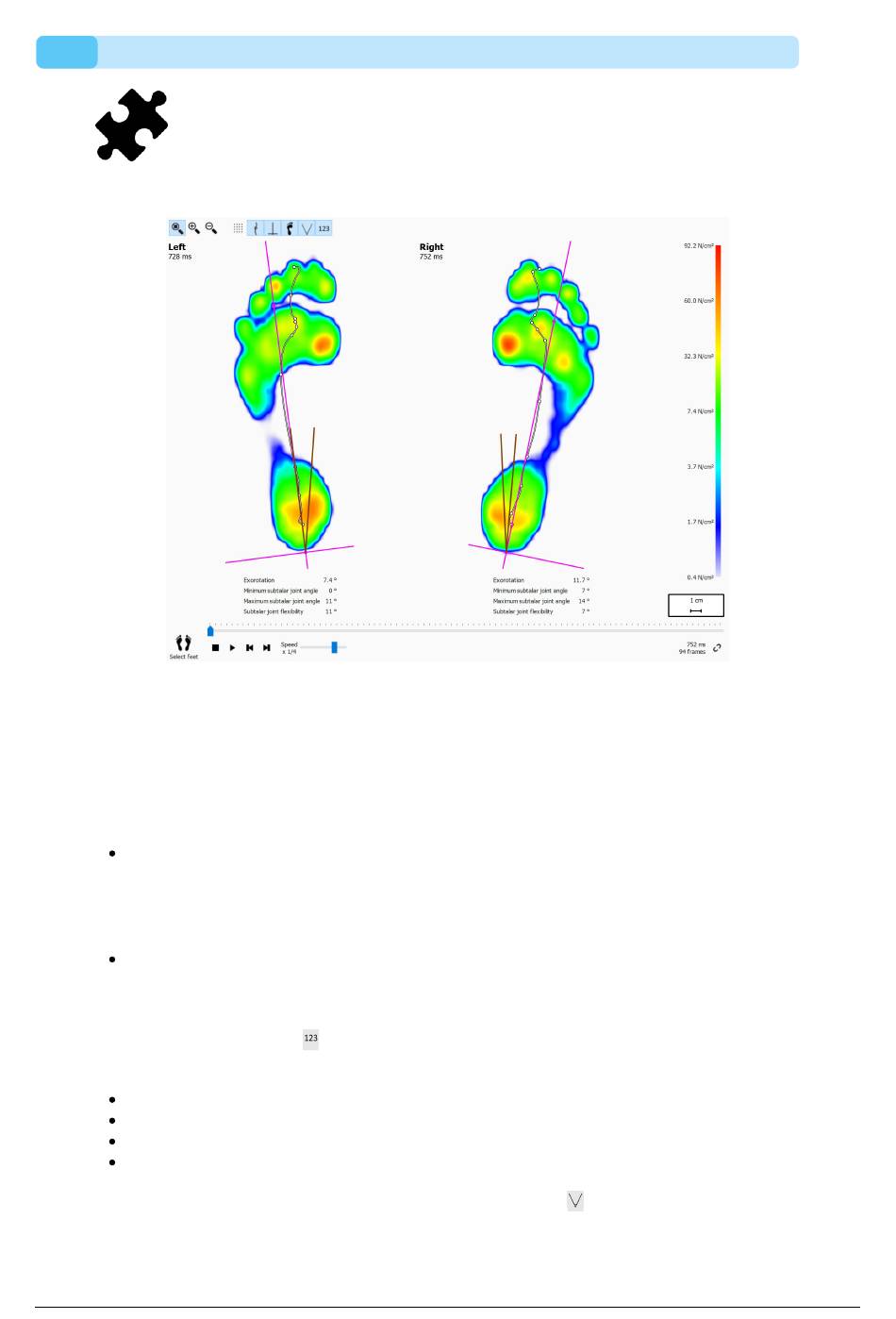896x1319 pixels.
Task: Click the timeline position marker
Action: (210, 631)
